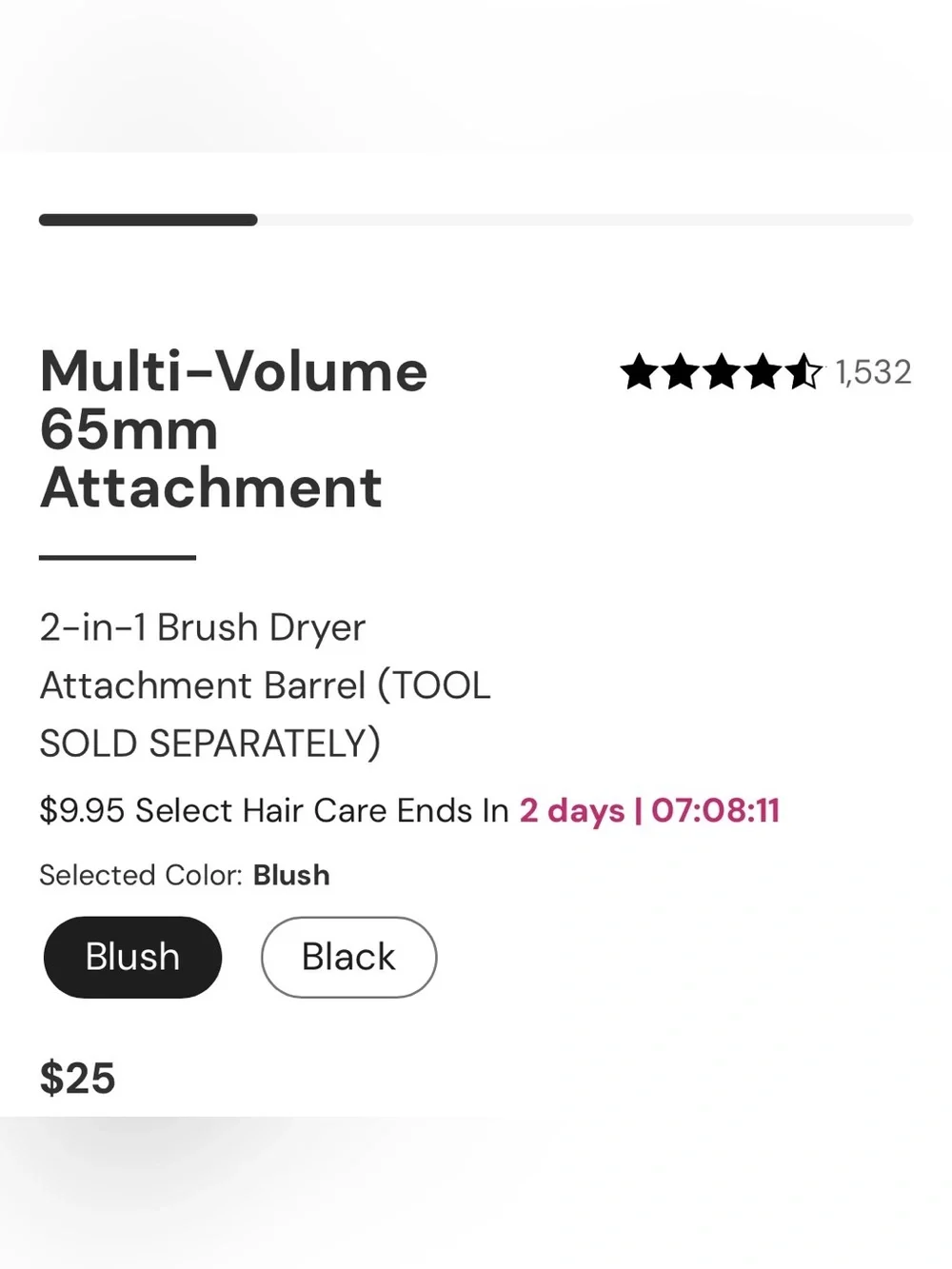Click the 2-in-1 Brush Dryer description line
This screenshot has width=952, height=1269.
[203, 627]
